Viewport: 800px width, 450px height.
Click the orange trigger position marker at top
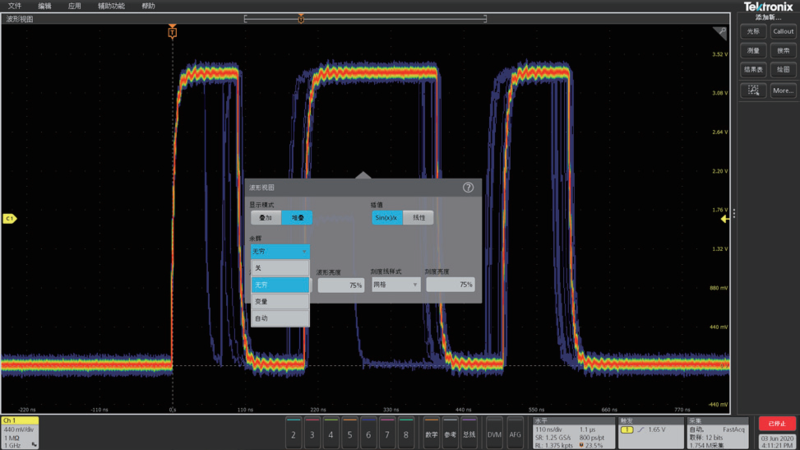coord(172,33)
